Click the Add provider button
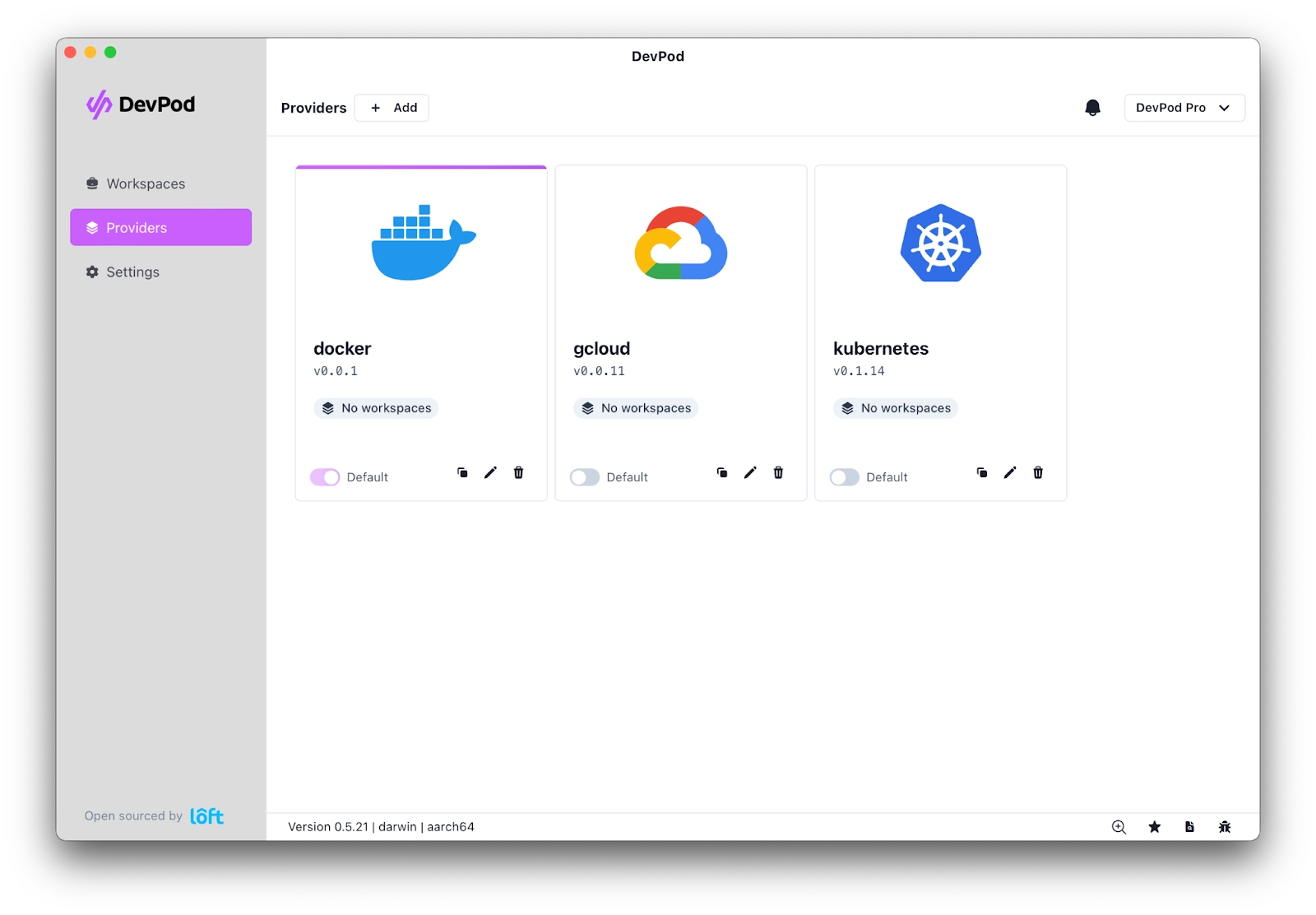The height and width of the screenshot is (915, 1316). [392, 108]
